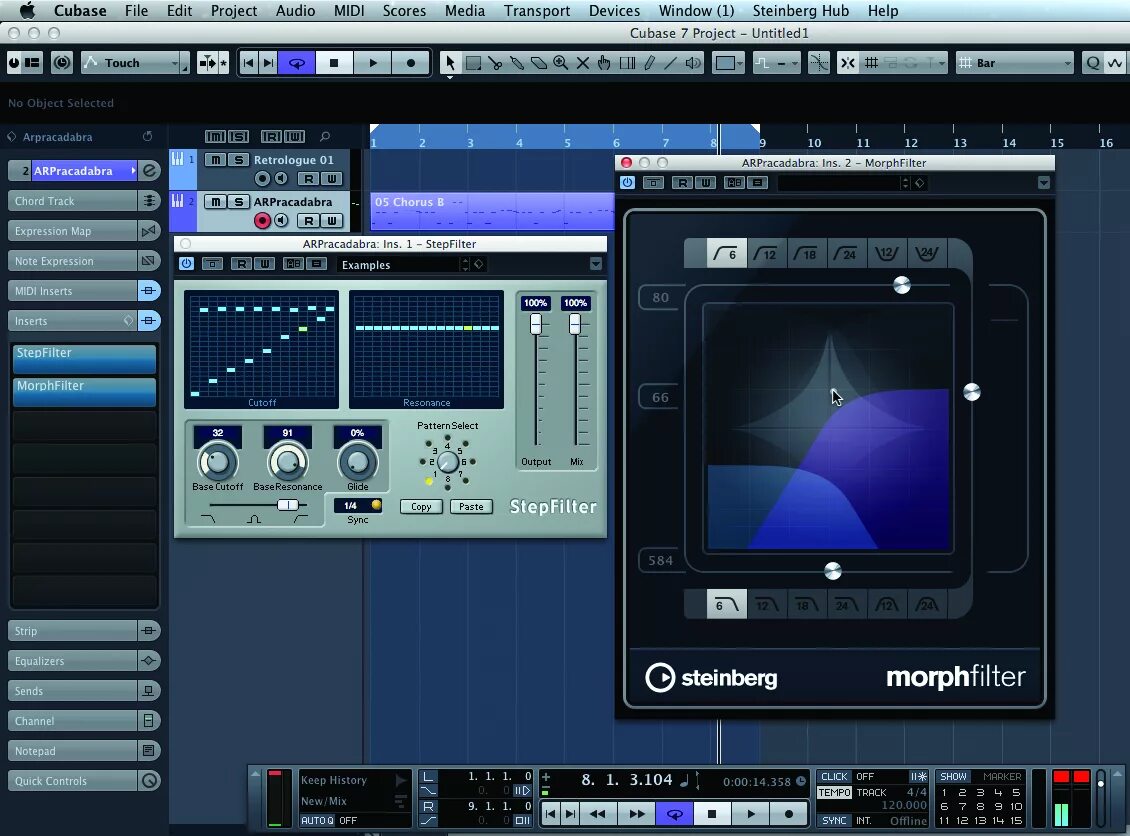This screenshot has width=1130, height=836.
Task: Select the Zoom magnifier tool
Action: pos(561,63)
